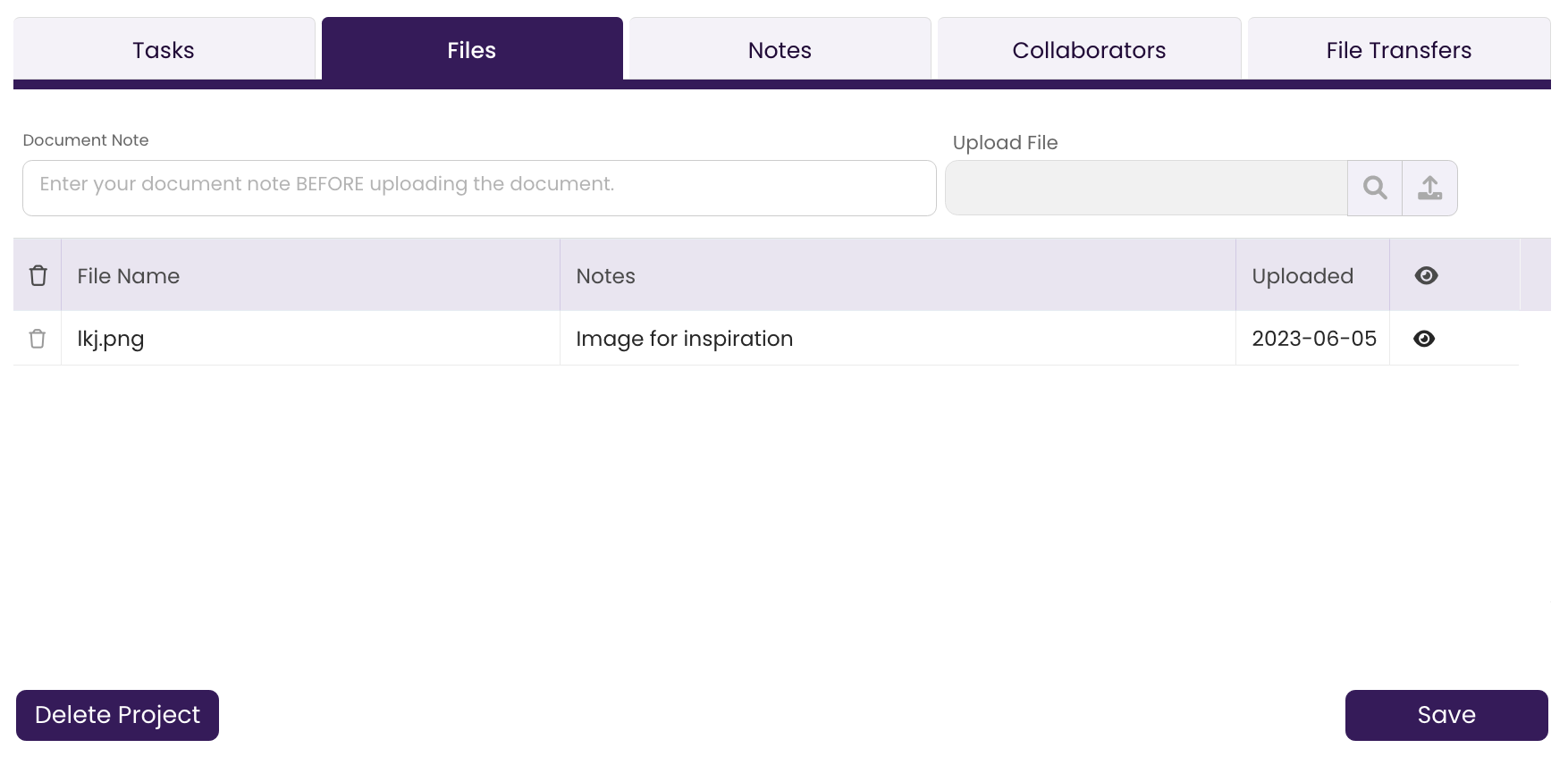Click the trash icon in table header
The width and height of the screenshot is (1568, 765).
[38, 275]
